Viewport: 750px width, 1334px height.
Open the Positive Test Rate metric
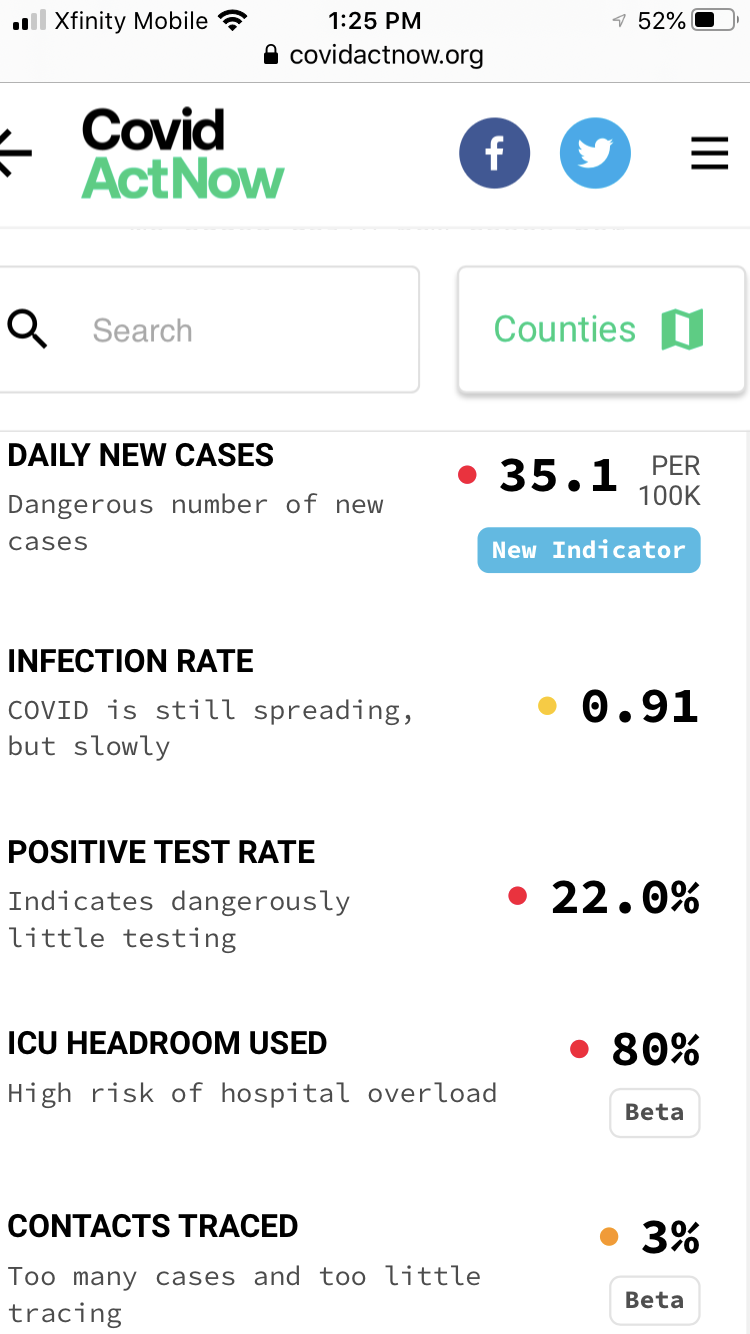coord(161,852)
